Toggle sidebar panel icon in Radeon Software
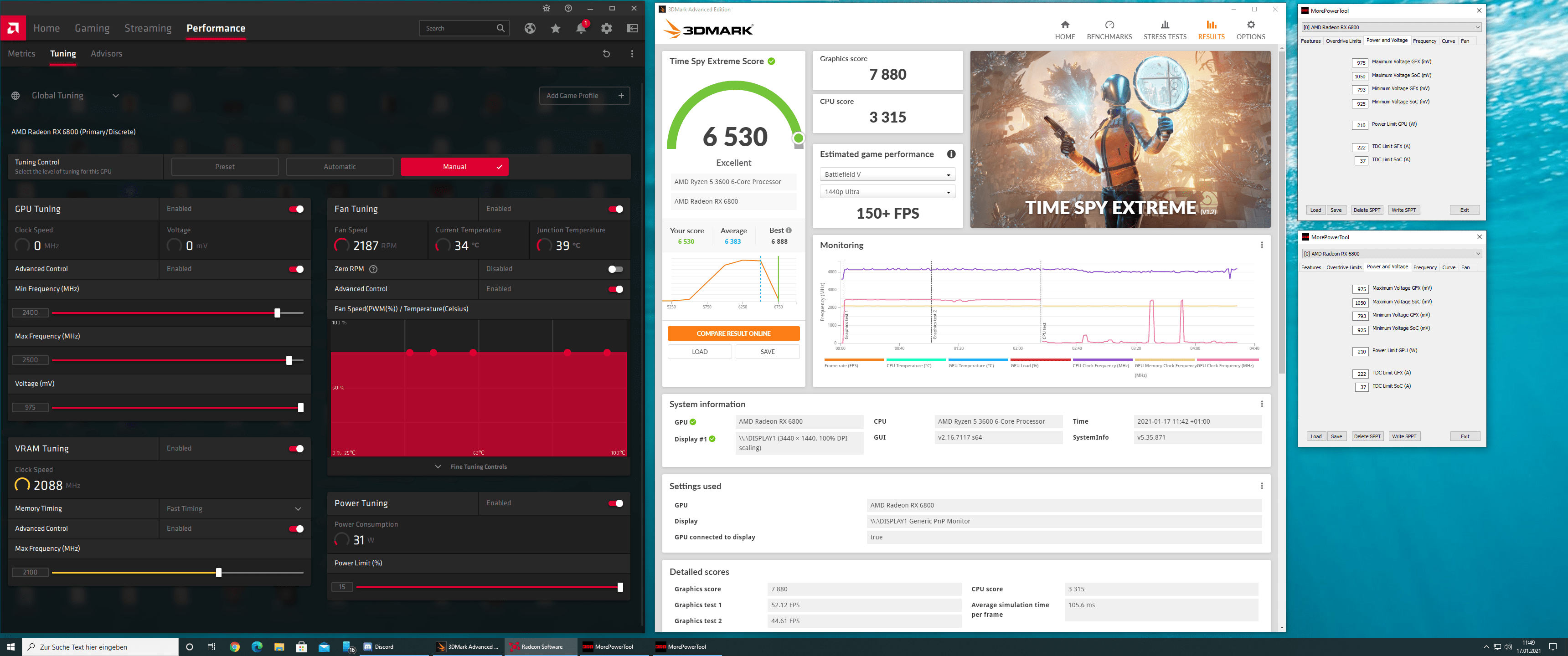The height and width of the screenshot is (656, 1568). [632, 28]
